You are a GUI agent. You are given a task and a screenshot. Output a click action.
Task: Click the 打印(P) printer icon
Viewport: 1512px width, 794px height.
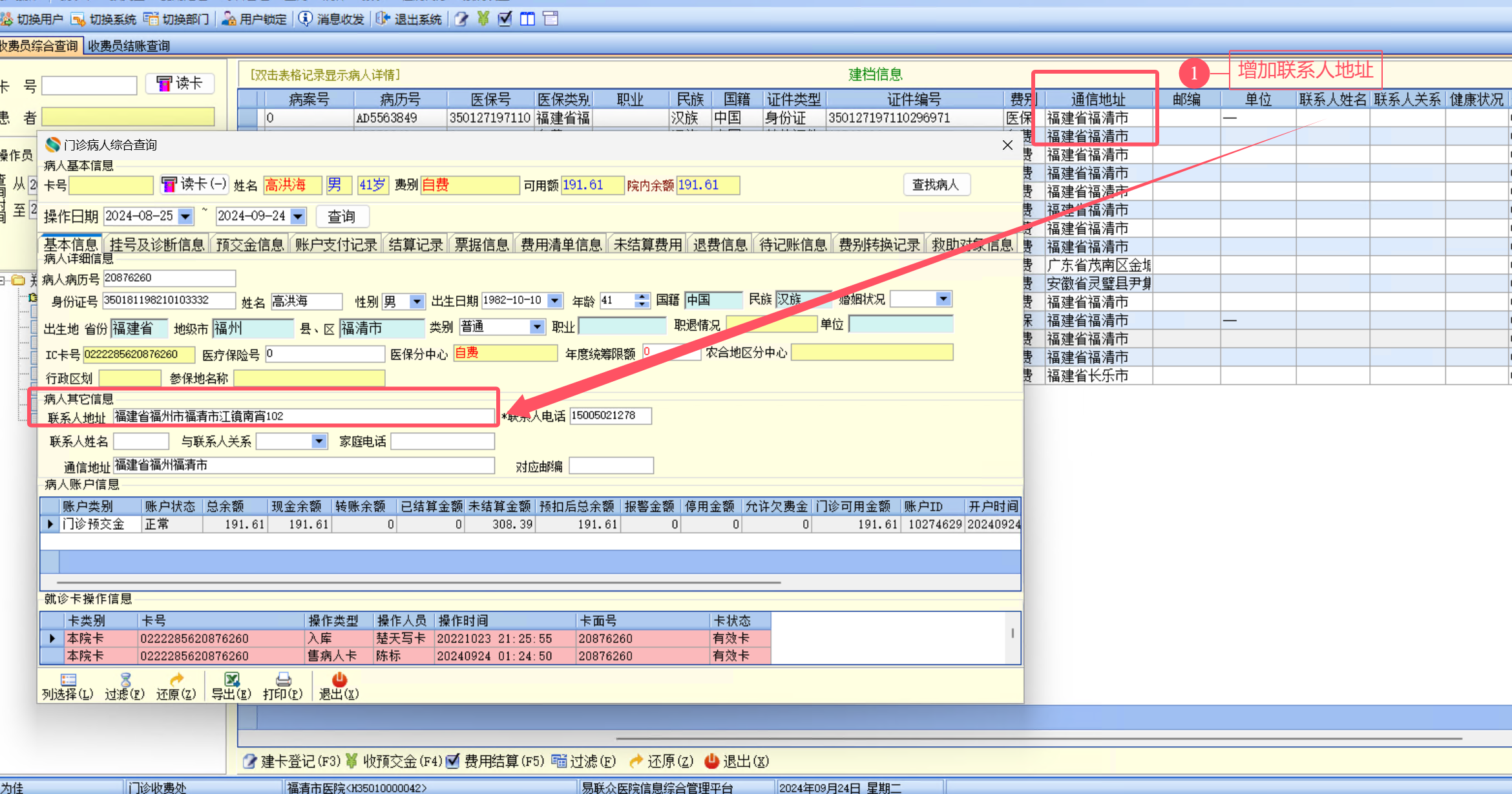[x=283, y=680]
